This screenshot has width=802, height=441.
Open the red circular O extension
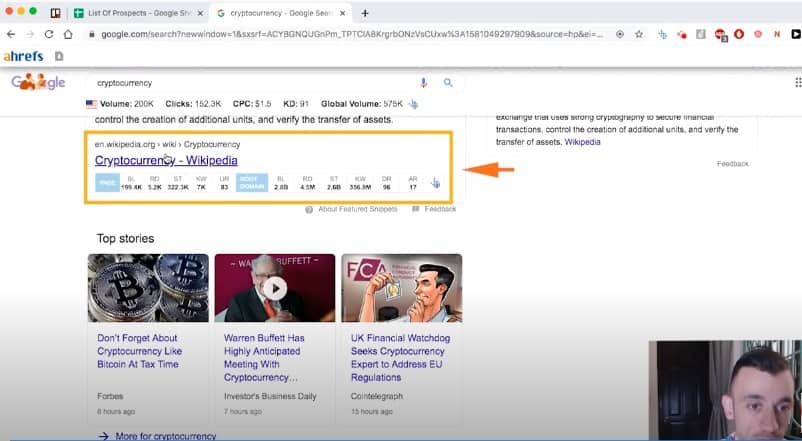pyautogui.click(x=739, y=34)
